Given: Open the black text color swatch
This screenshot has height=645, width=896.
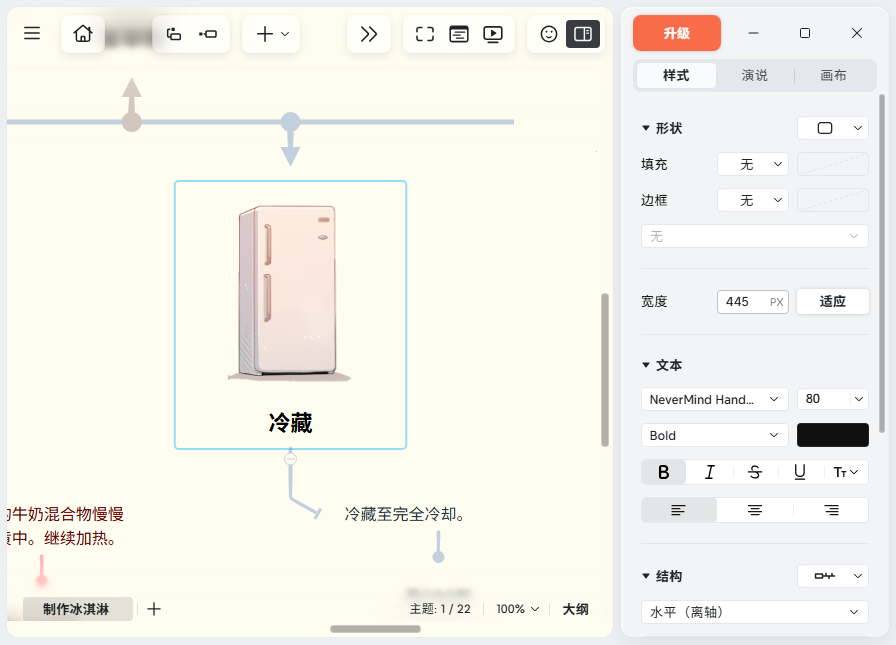Looking at the screenshot, I should pos(833,435).
